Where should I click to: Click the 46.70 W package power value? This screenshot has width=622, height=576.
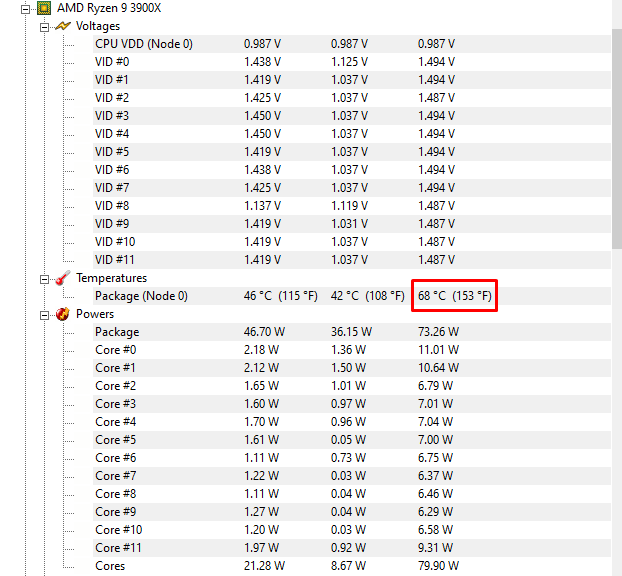(264, 332)
